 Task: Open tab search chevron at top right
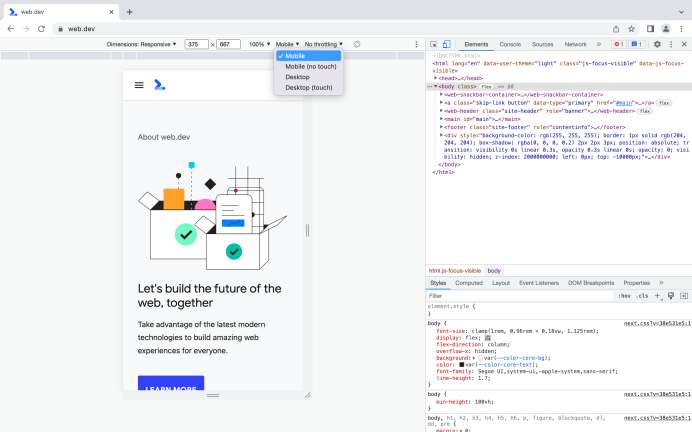tap(682, 12)
